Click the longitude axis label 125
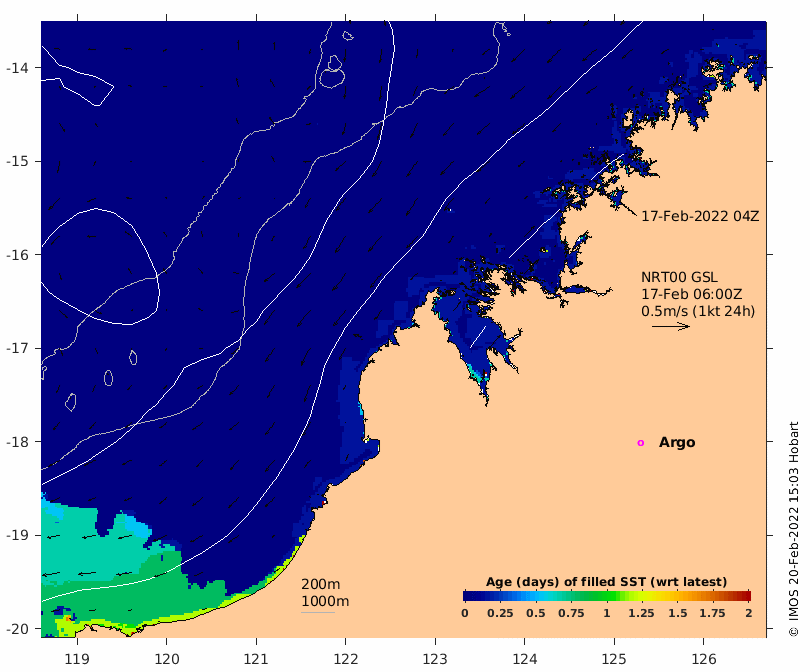Screen dimensions: 810x672 tap(614, 659)
